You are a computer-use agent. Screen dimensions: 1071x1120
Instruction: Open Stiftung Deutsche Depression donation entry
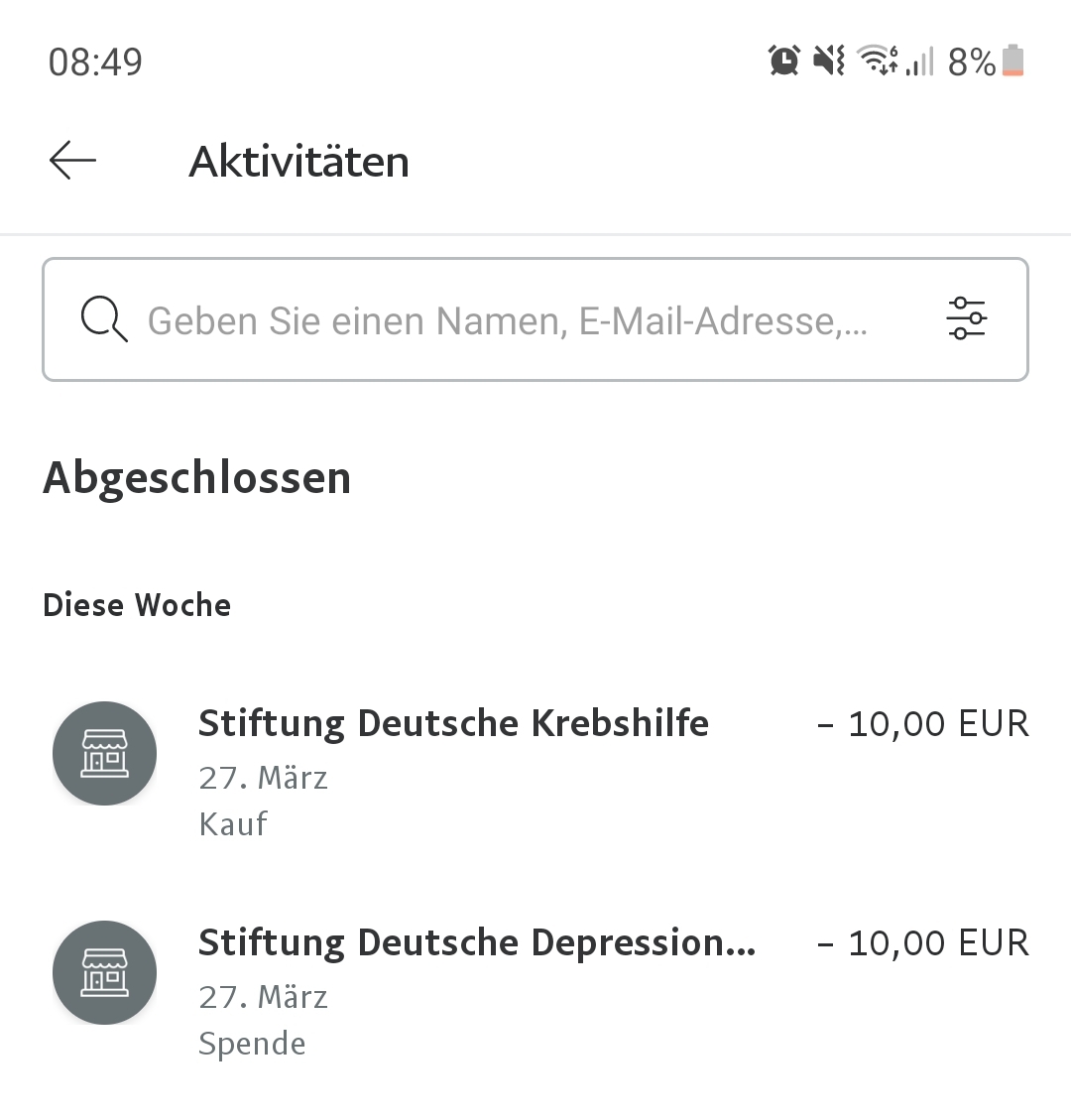[476, 942]
